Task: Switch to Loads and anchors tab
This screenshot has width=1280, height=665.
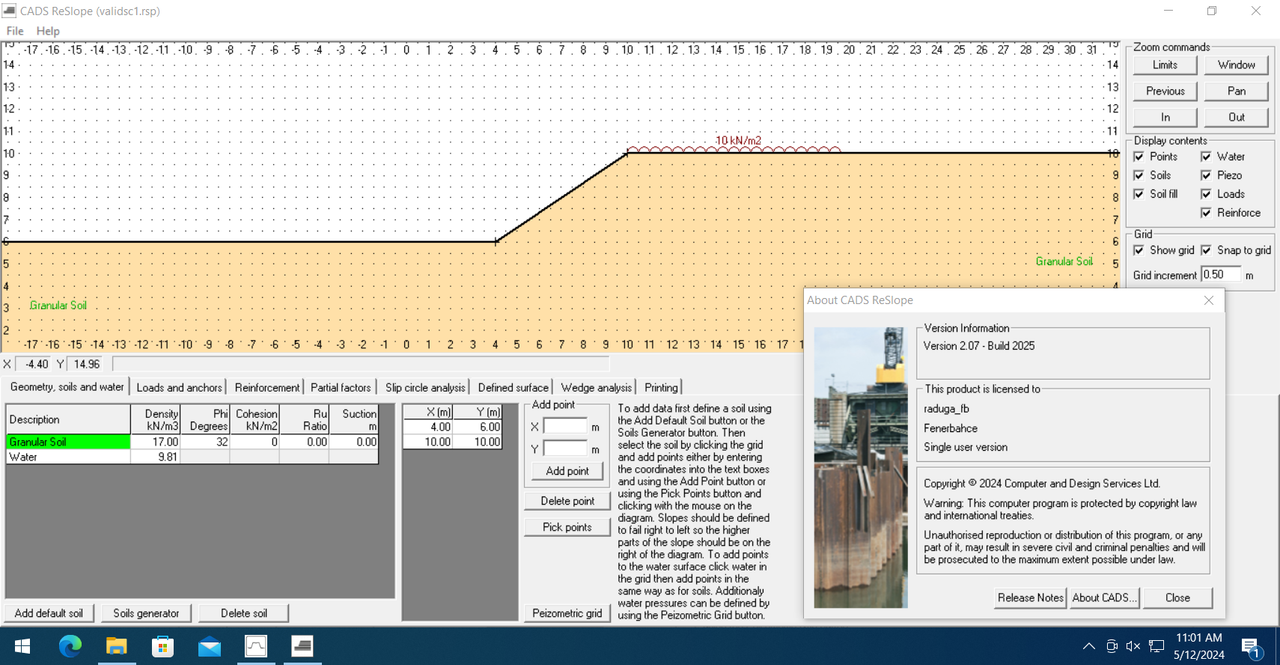Action: coord(179,387)
